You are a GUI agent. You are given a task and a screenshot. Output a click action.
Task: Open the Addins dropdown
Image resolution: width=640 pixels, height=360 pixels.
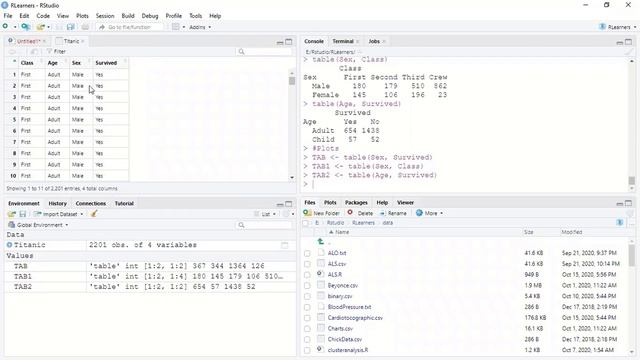200,27
